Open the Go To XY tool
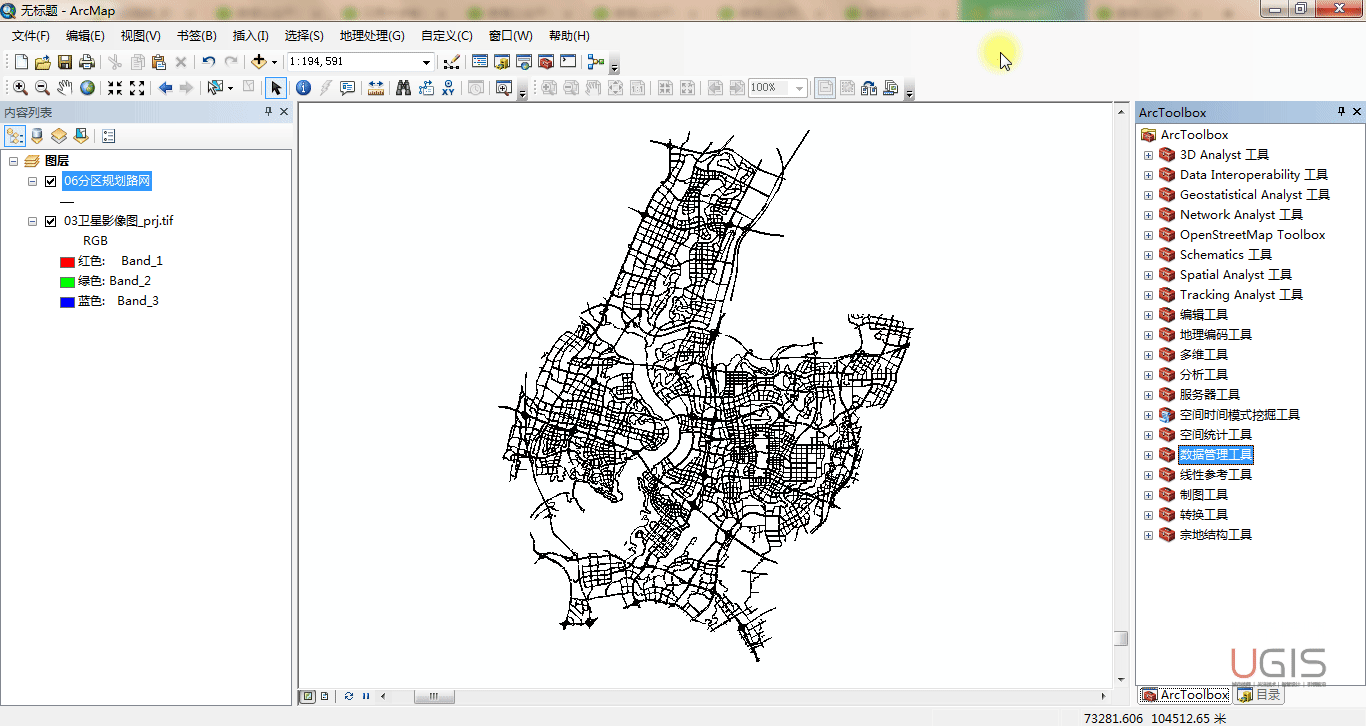The image size is (1366, 726). 448,88
